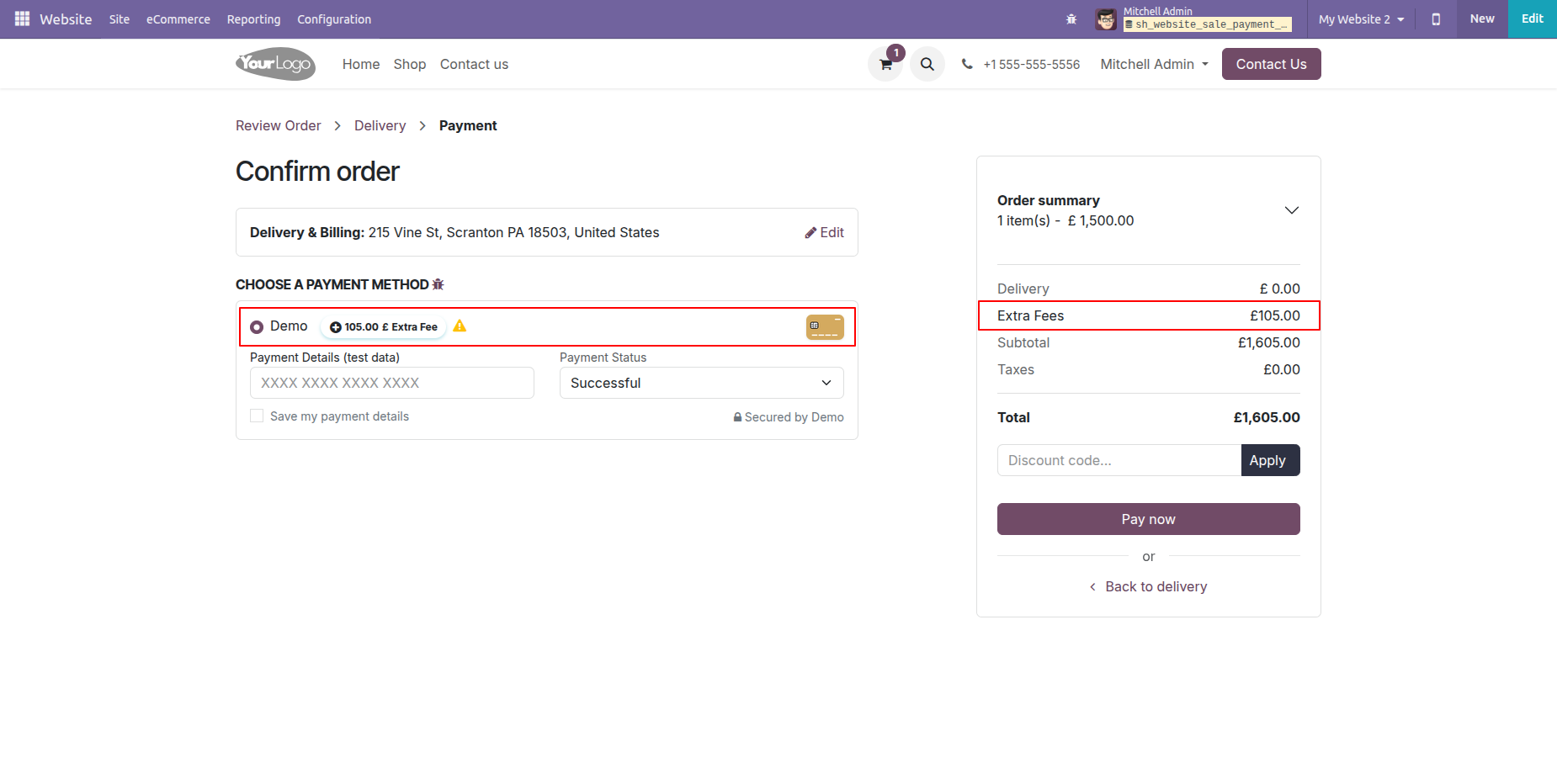Open the My Website 2 switcher
The height and width of the screenshot is (784, 1557).
click(1361, 19)
